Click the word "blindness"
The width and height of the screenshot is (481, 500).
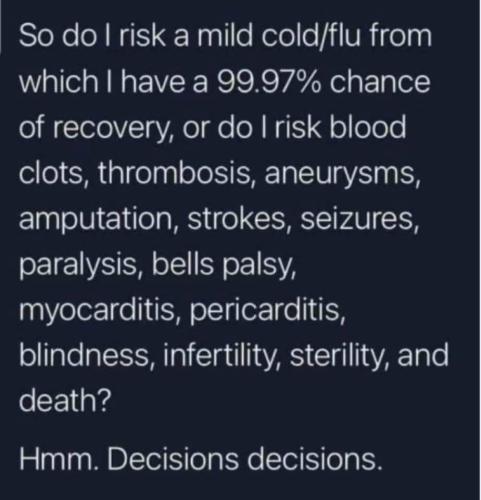[84, 355]
